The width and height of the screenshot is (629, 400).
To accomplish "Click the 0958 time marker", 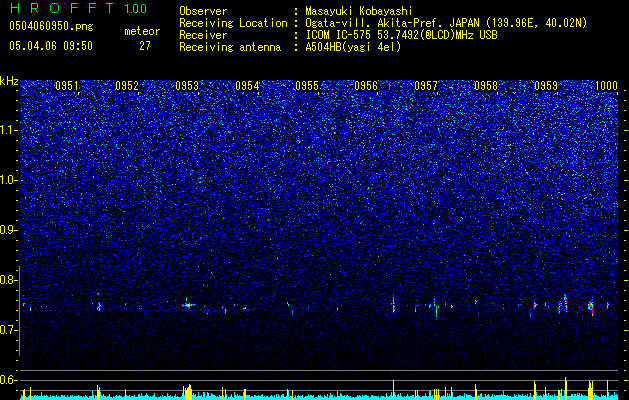I will [x=486, y=86].
